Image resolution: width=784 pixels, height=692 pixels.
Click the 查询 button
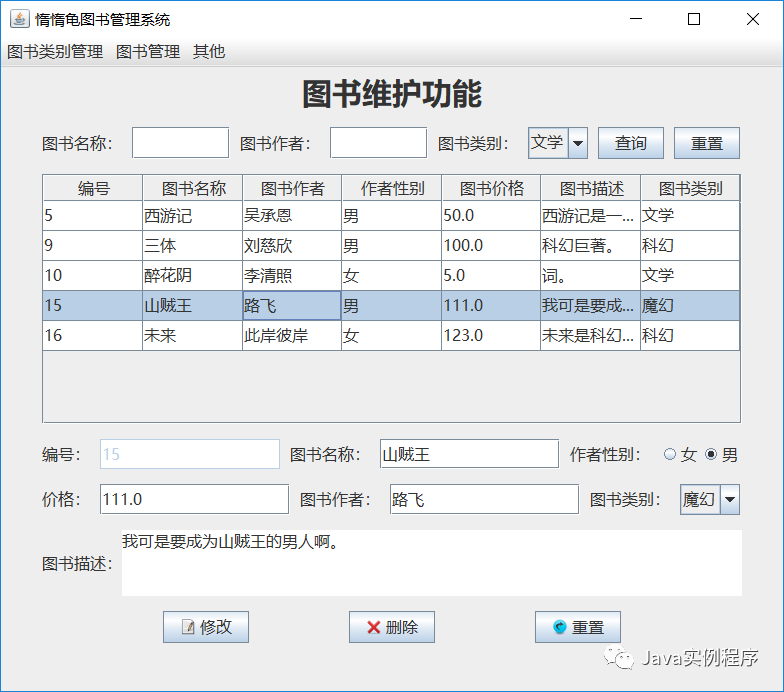(631, 143)
